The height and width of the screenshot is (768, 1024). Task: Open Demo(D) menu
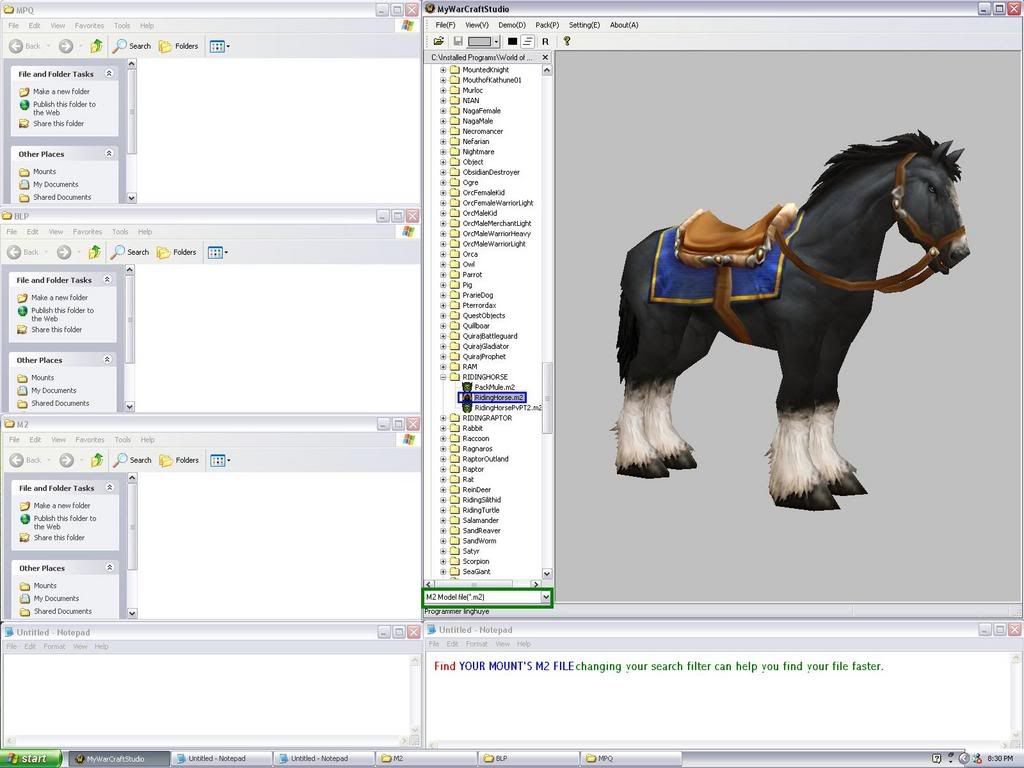tap(512, 25)
